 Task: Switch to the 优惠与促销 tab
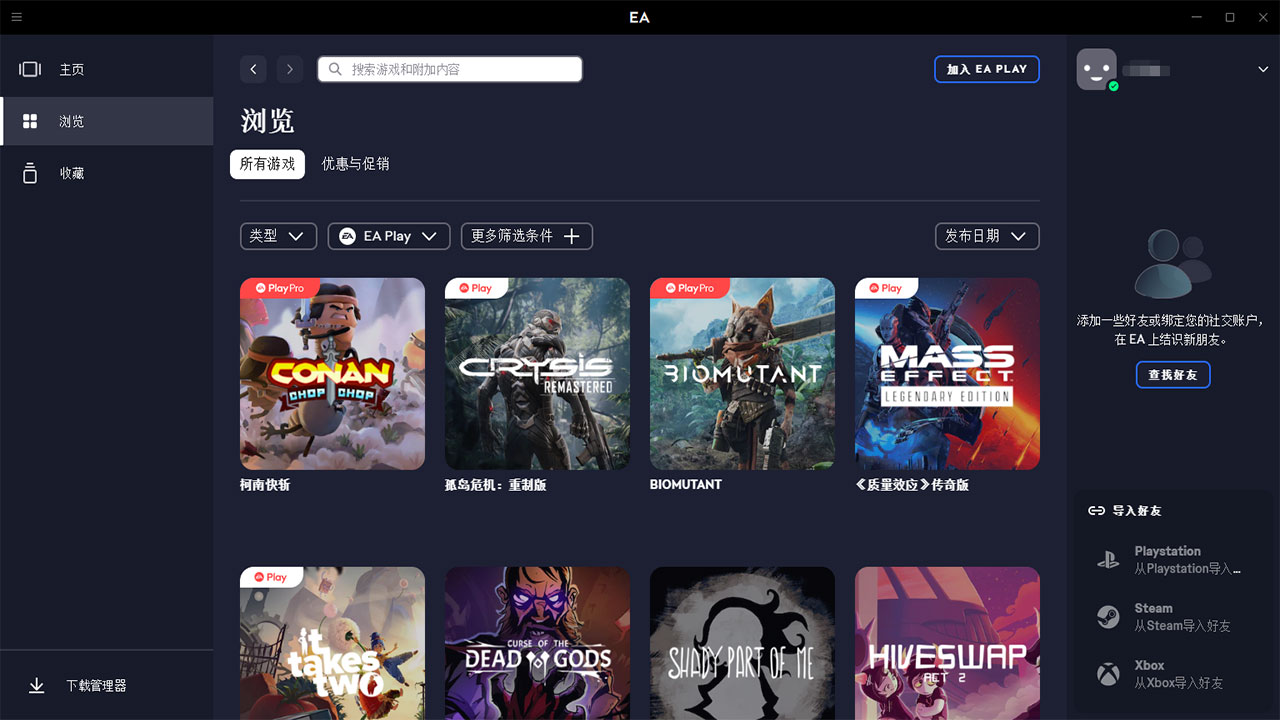(x=355, y=164)
